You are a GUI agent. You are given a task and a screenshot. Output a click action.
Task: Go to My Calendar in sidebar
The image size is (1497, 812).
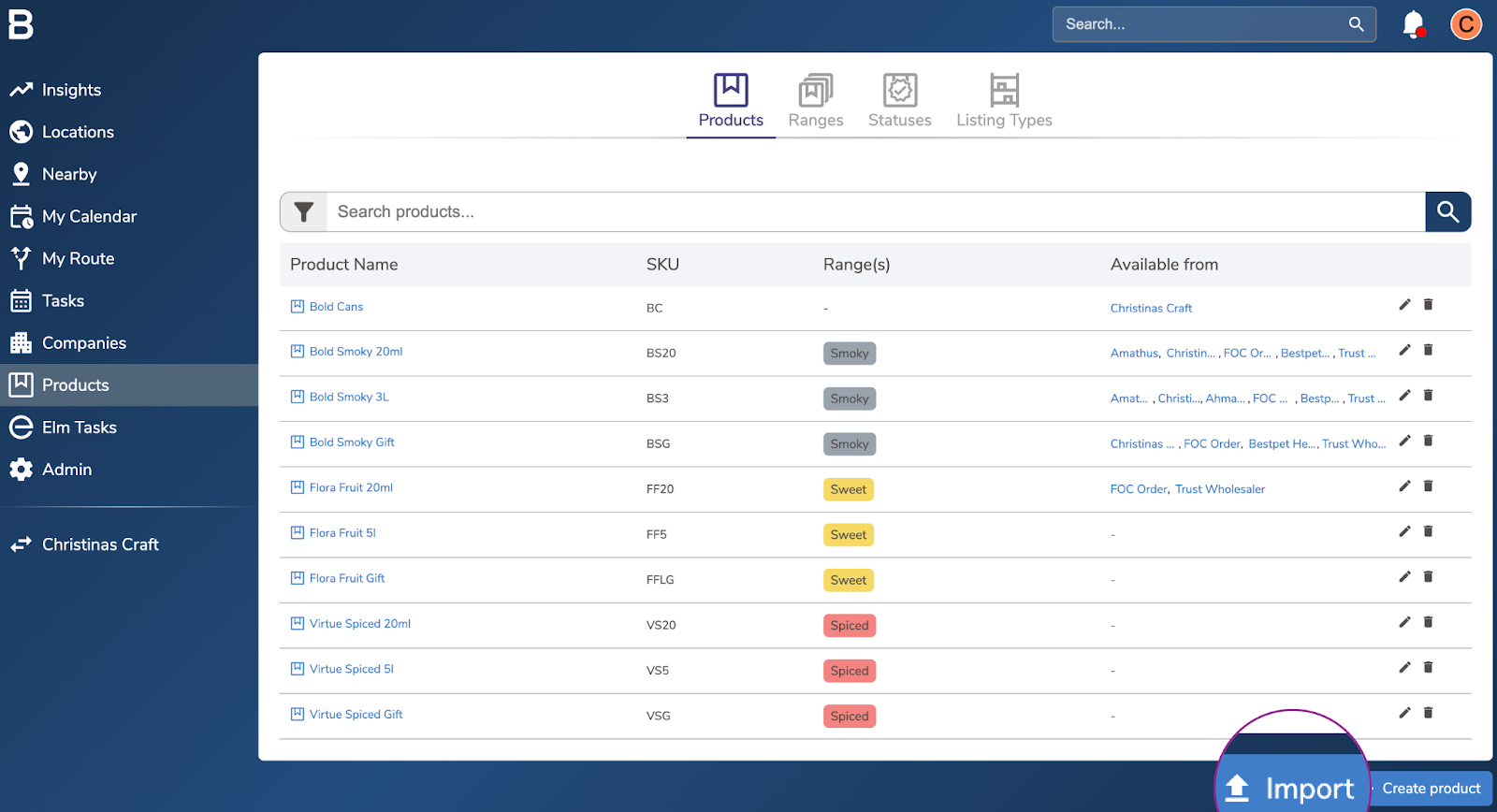click(x=89, y=217)
